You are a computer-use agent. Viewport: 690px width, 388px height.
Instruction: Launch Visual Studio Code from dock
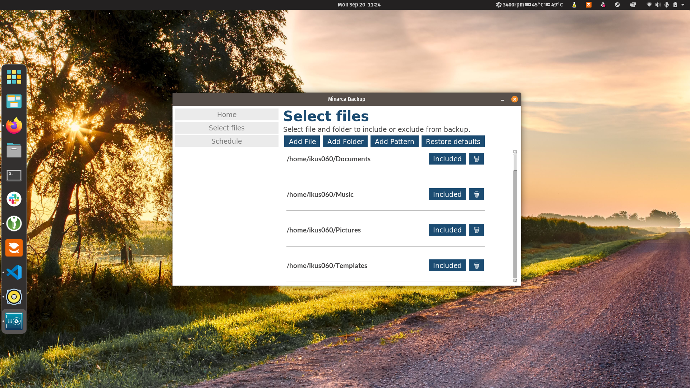(14, 272)
